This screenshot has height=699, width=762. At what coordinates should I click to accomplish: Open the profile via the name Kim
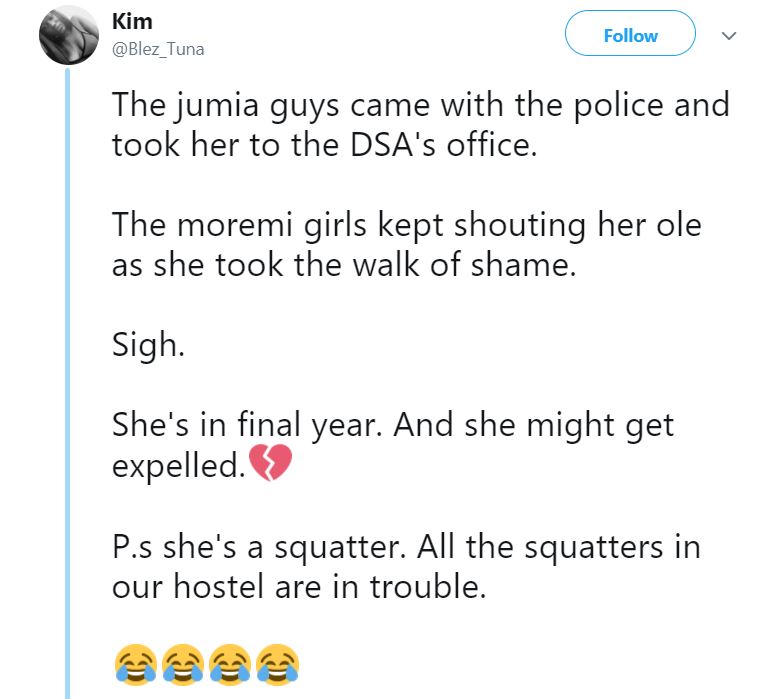coord(132,22)
